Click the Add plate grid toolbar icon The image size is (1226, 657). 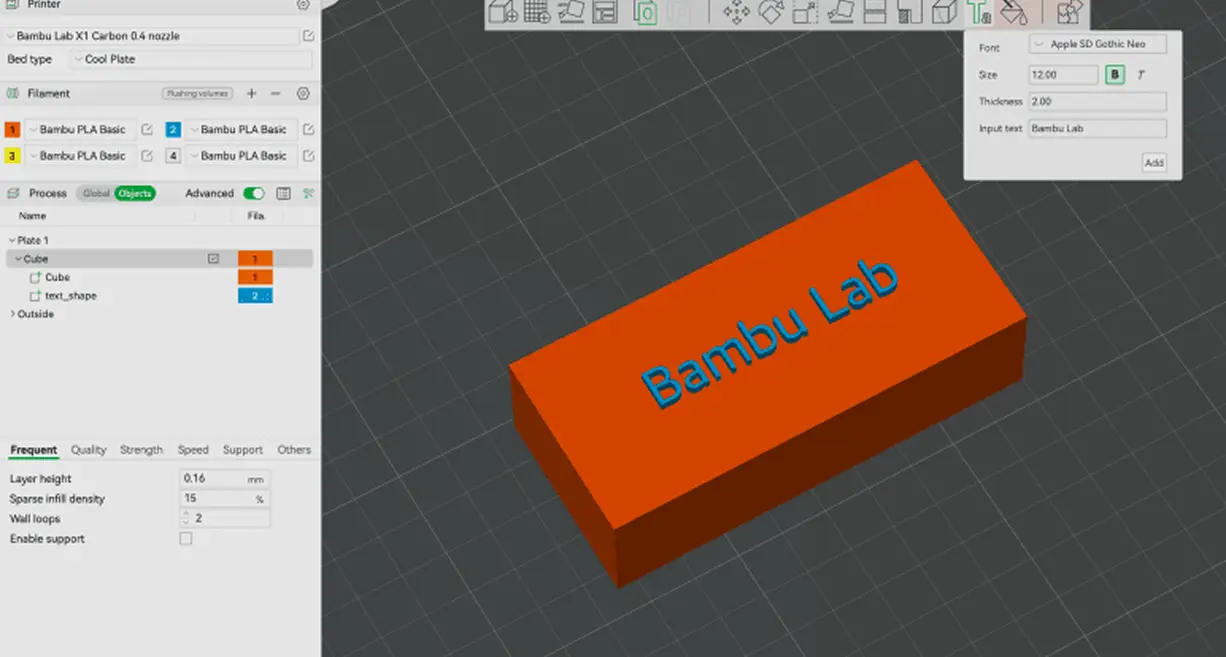click(537, 12)
